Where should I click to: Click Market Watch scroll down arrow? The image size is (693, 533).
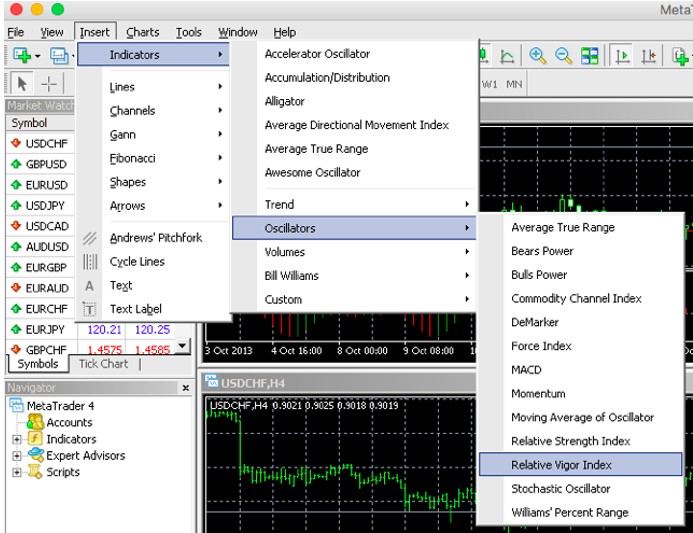tap(183, 345)
